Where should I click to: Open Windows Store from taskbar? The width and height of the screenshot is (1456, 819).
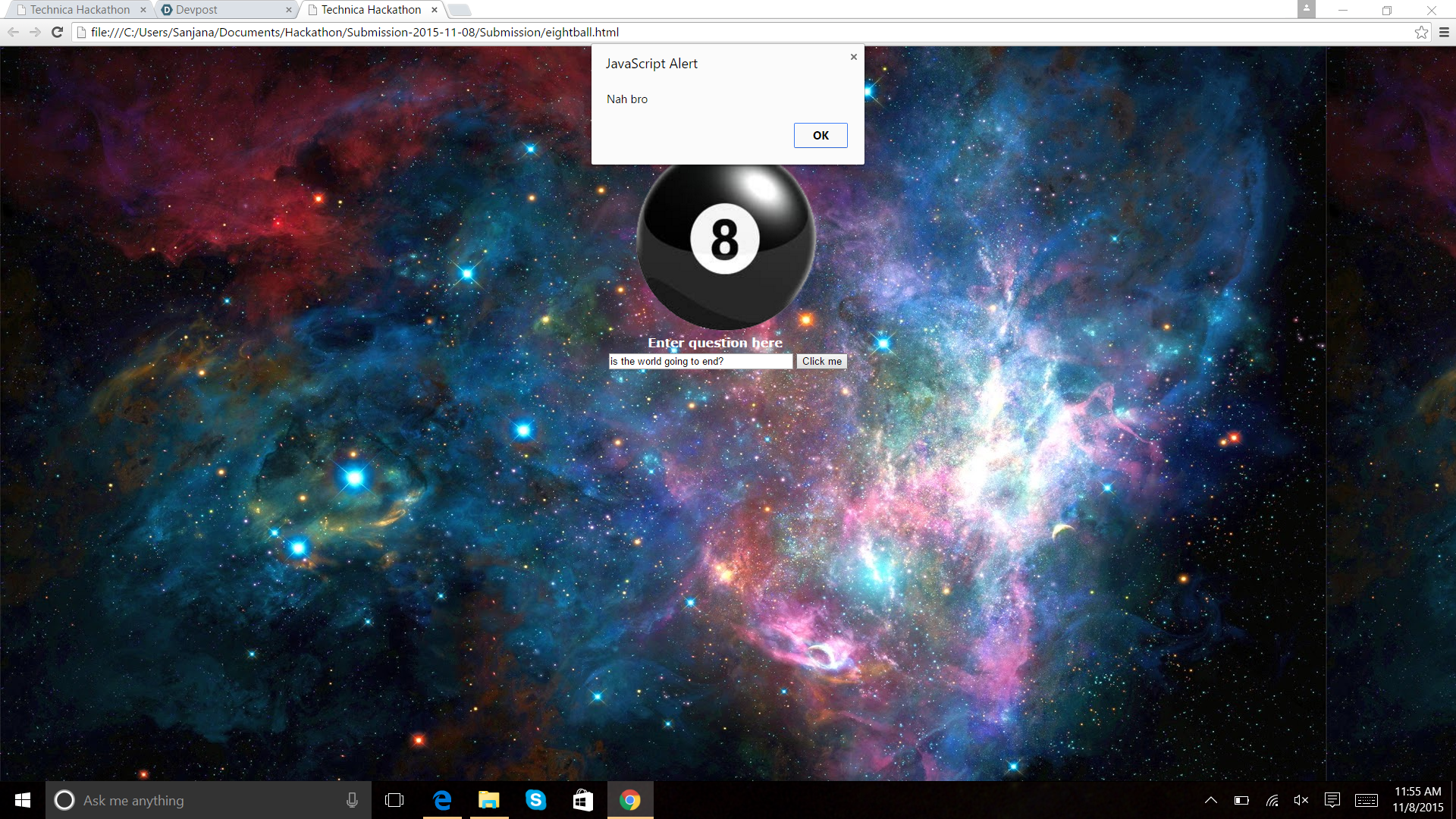coord(582,800)
